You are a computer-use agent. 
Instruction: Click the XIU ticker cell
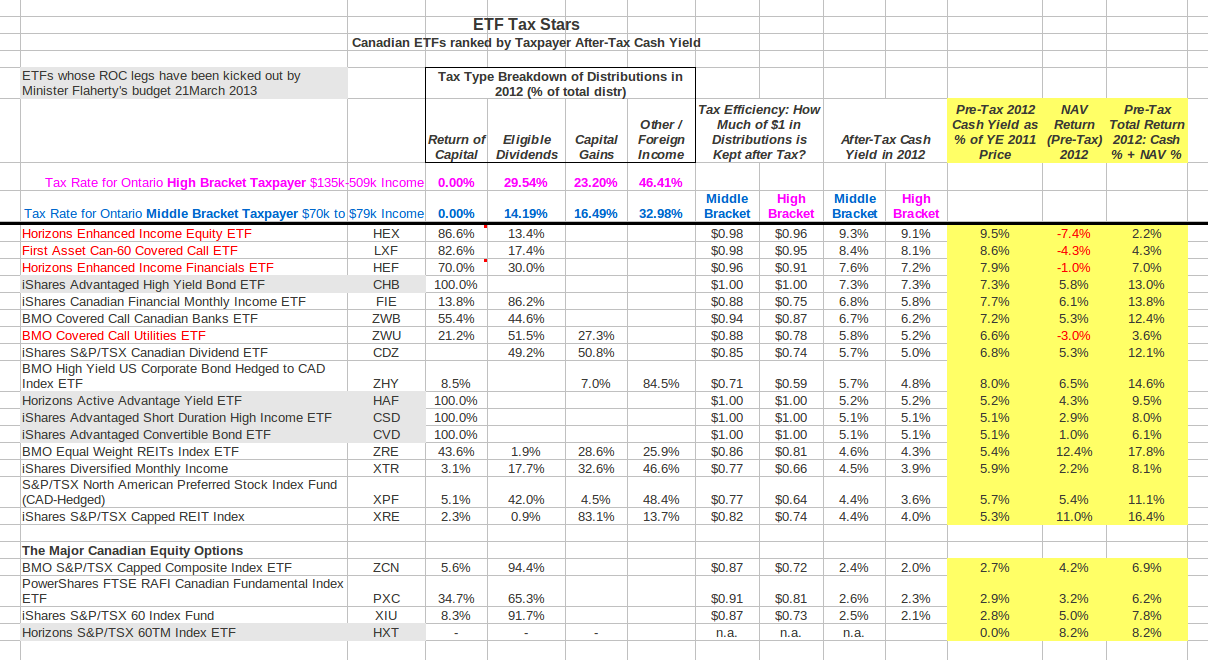pos(387,616)
